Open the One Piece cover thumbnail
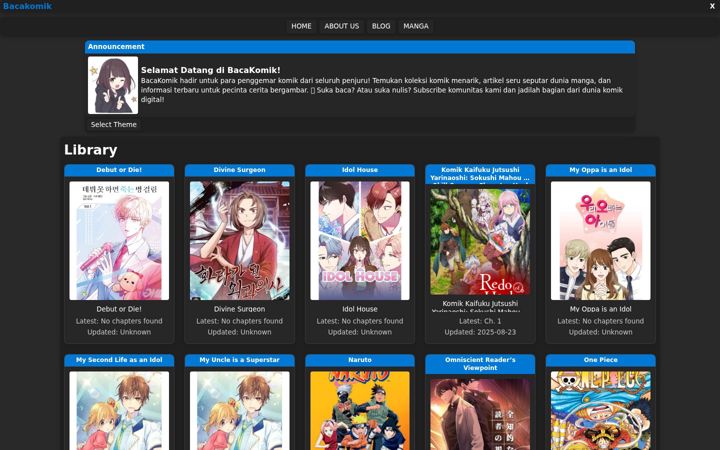Image resolution: width=720 pixels, height=450 pixels. (601, 411)
